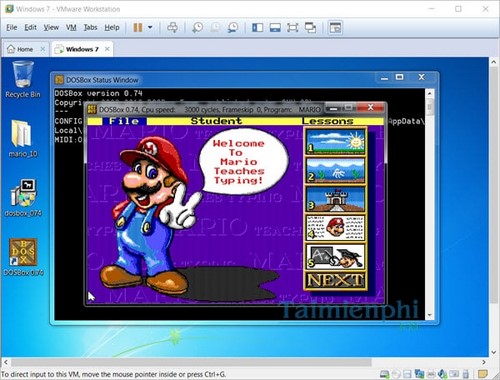The width and height of the screenshot is (500, 380).
Task: Click the console view icon at toolbar end
Action: (x=335, y=27)
